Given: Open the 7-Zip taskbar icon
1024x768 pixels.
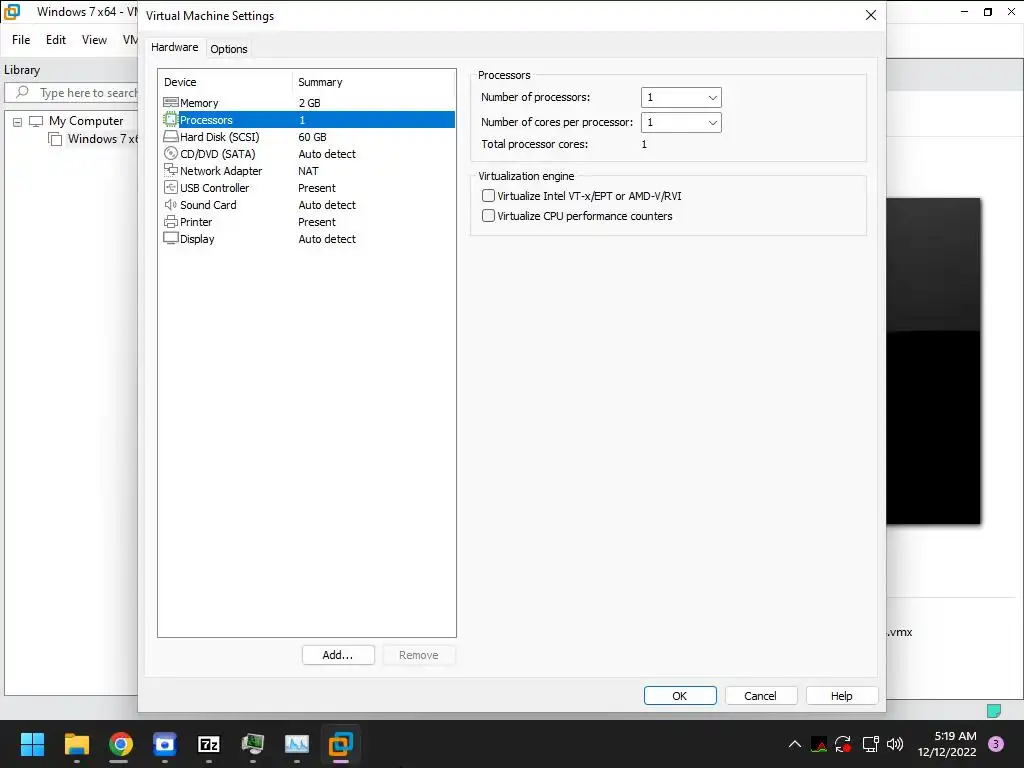Looking at the screenshot, I should tap(209, 744).
